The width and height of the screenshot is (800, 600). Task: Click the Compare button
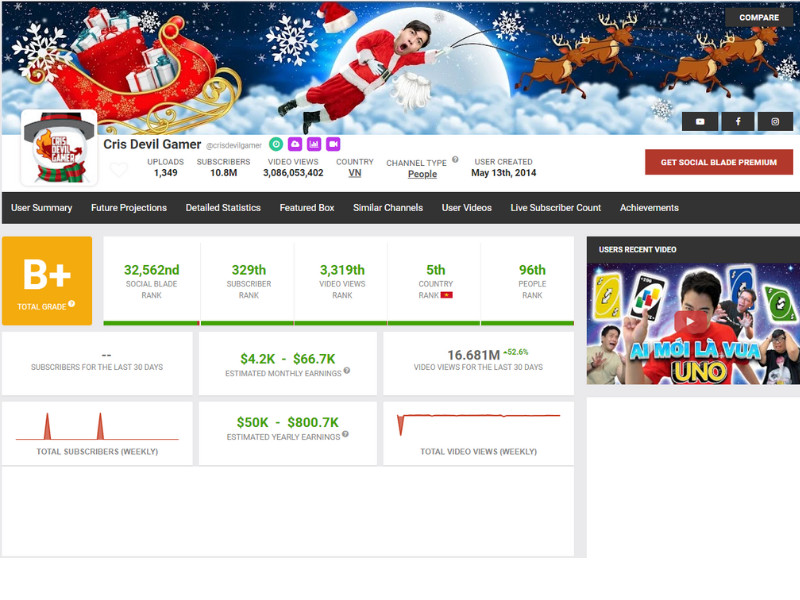pyautogui.click(x=759, y=17)
